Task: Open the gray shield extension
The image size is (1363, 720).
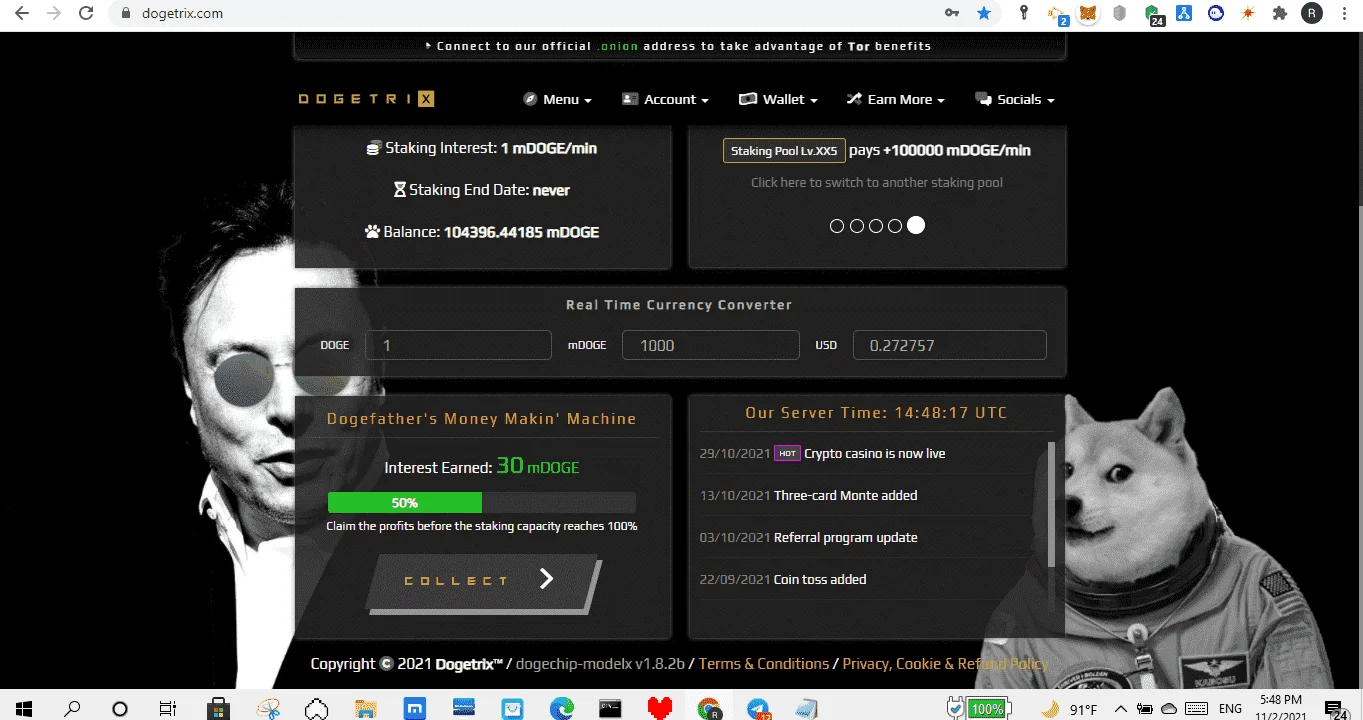Action: [1120, 13]
